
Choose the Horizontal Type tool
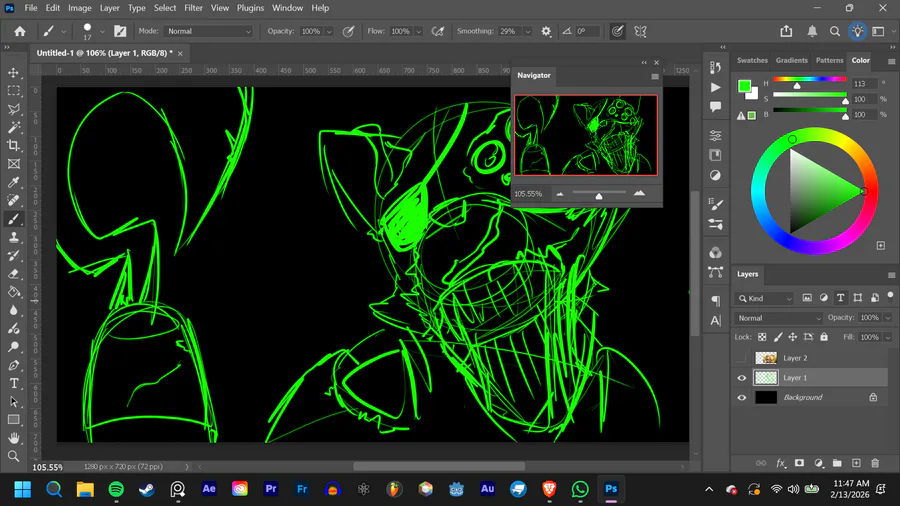click(x=14, y=383)
